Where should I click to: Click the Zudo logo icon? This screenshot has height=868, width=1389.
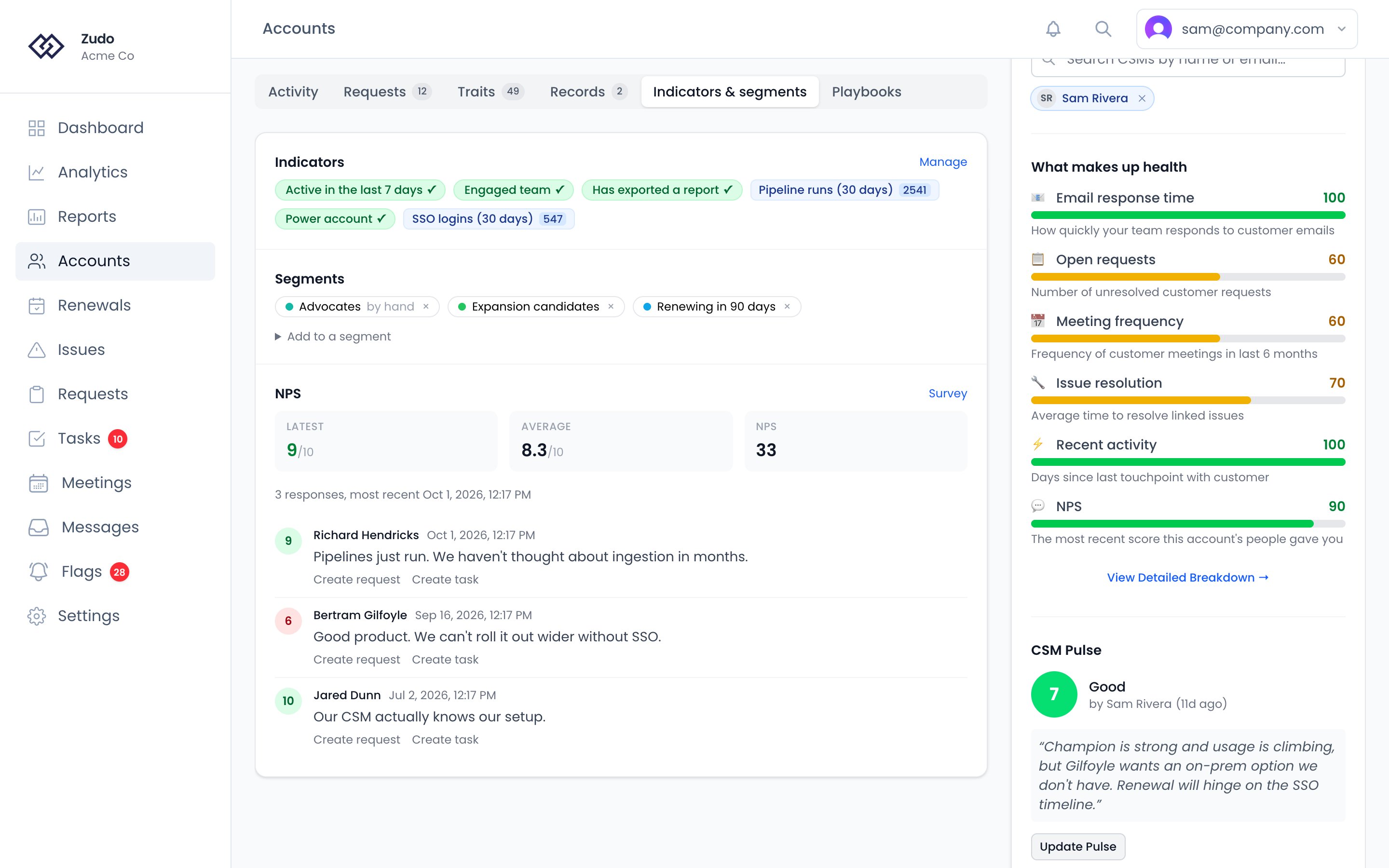click(46, 46)
